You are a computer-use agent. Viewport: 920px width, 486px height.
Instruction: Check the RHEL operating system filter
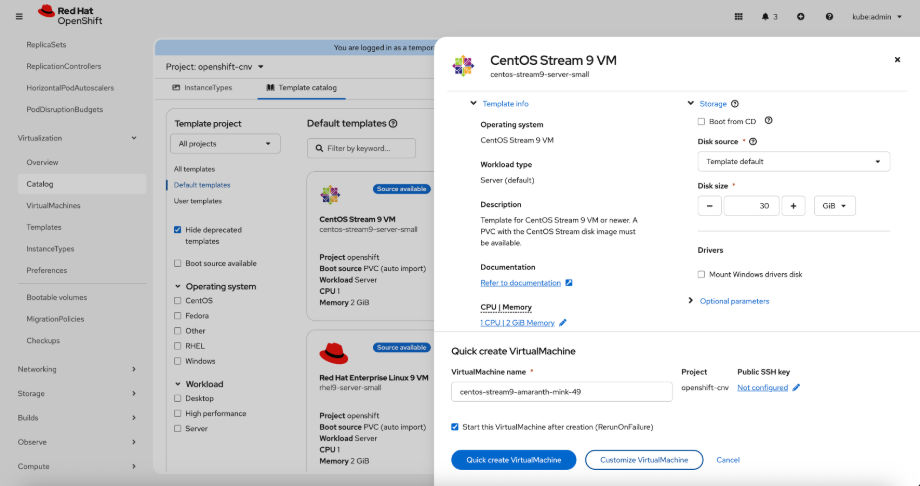177,346
